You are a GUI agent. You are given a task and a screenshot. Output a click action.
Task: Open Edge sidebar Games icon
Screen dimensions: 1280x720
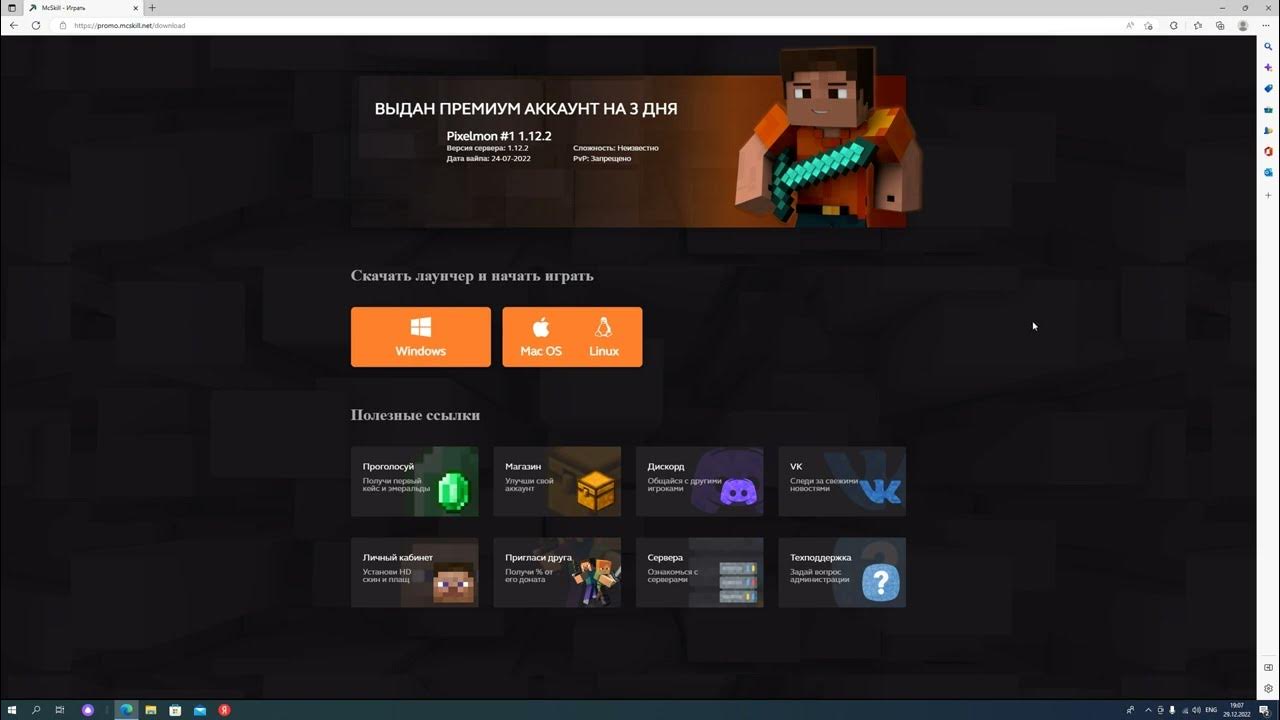pyautogui.click(x=1268, y=130)
